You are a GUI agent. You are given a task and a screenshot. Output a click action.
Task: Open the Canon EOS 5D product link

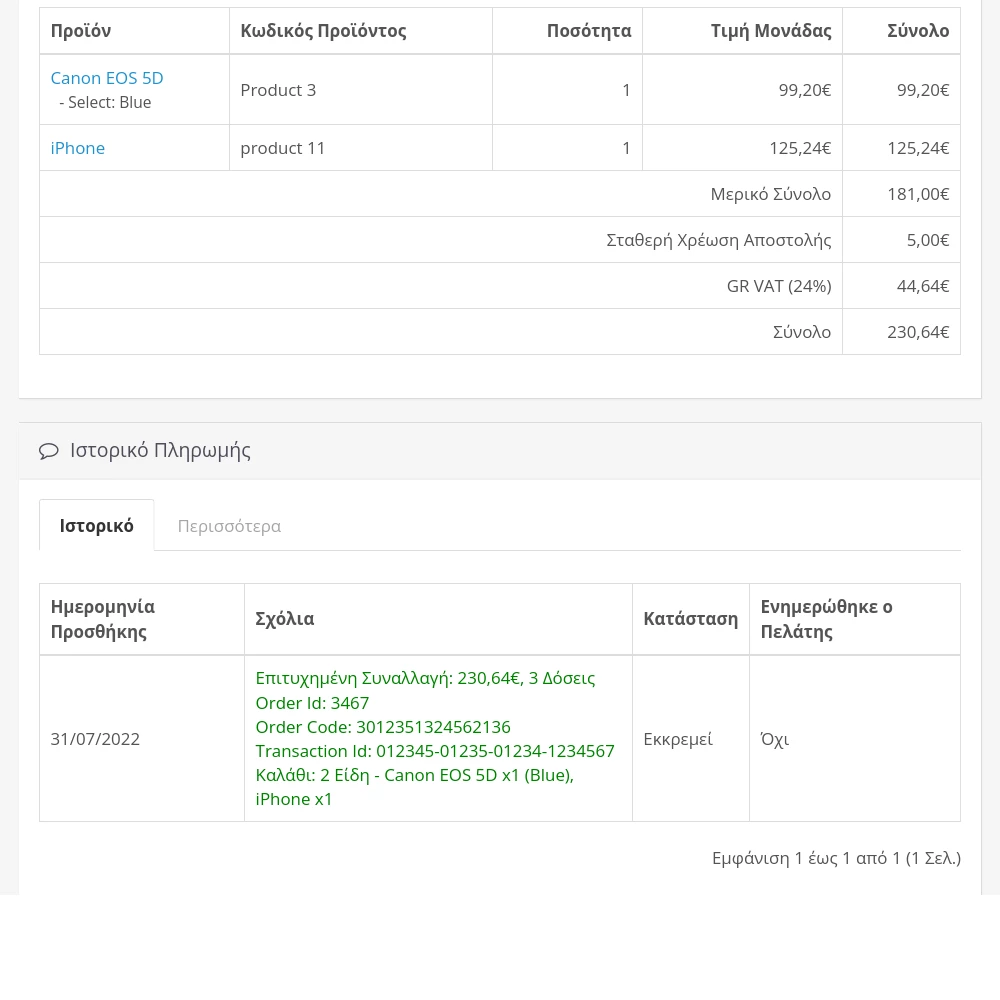coord(106,78)
